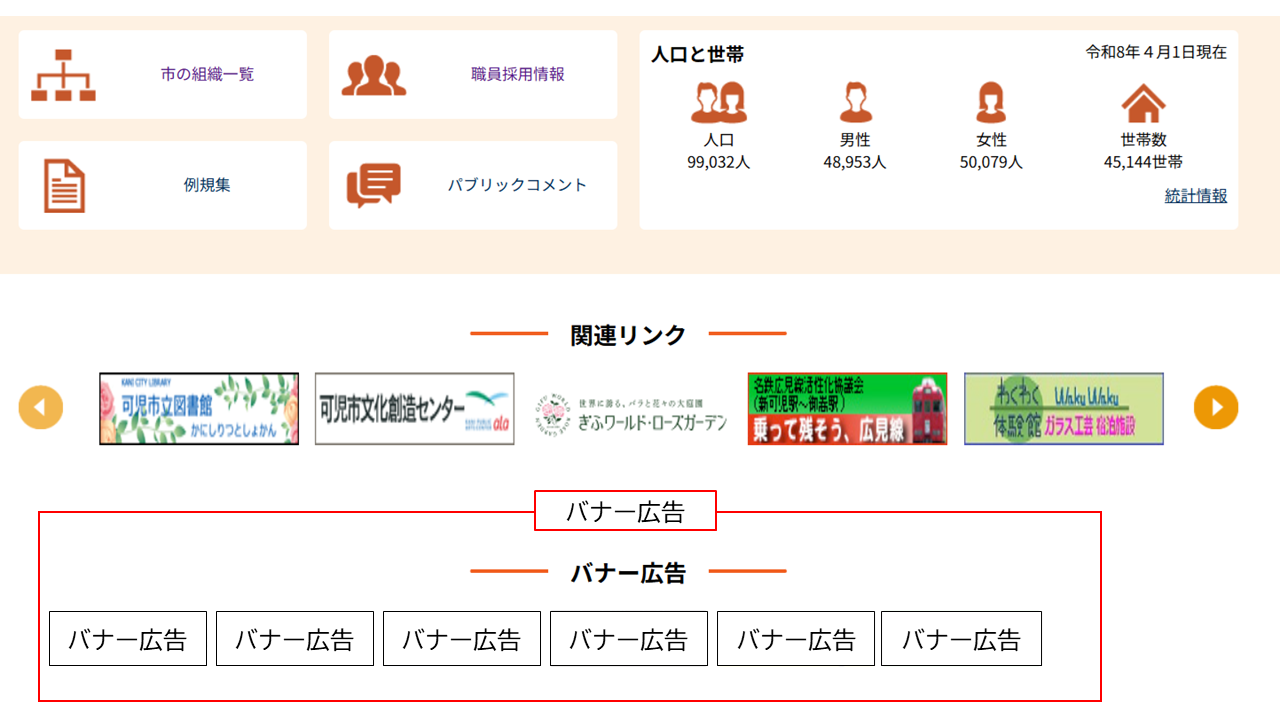Open the 広見線 promotion banner
This screenshot has height=720, width=1280.
pos(847,408)
